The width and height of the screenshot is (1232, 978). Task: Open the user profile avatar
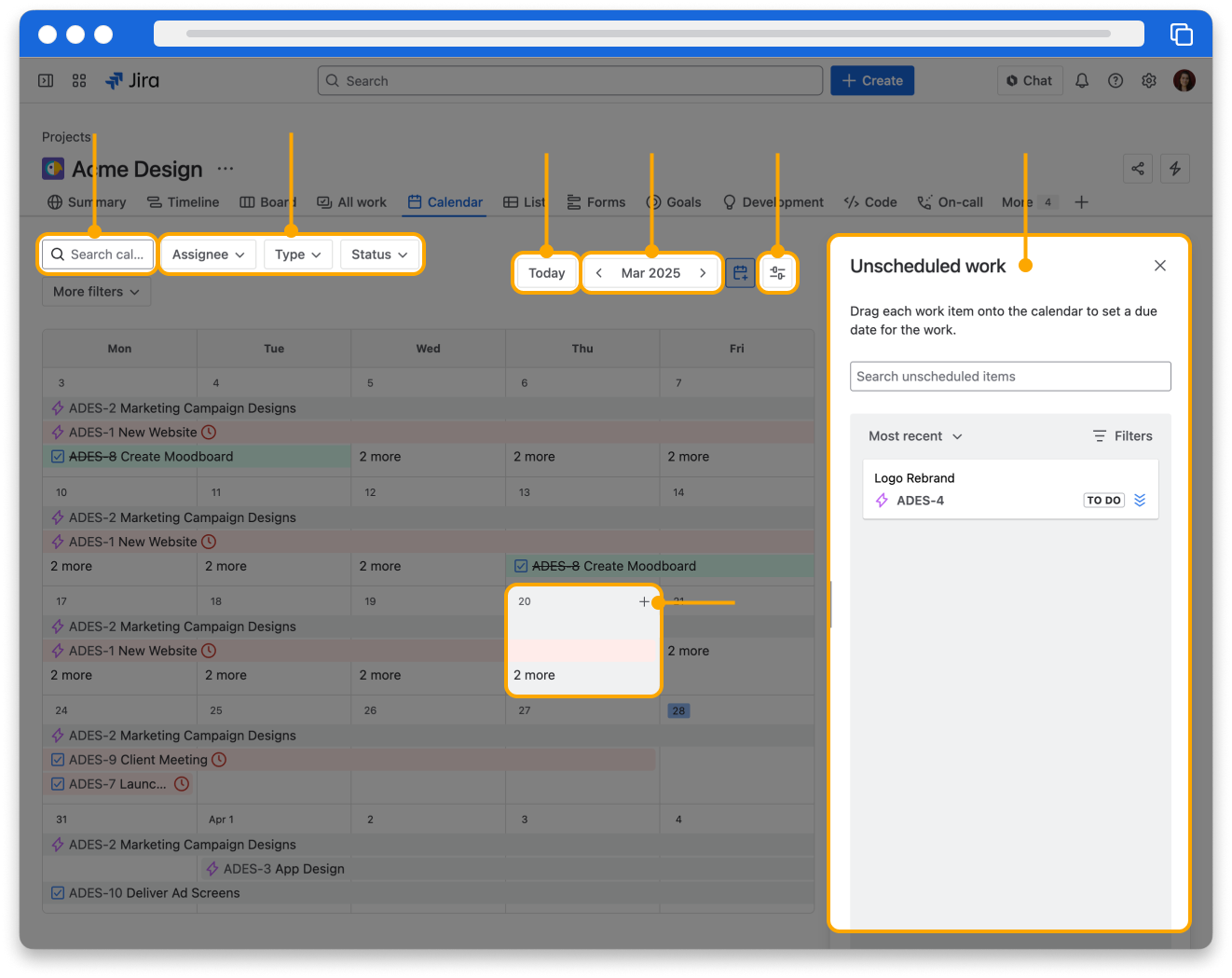click(1184, 81)
